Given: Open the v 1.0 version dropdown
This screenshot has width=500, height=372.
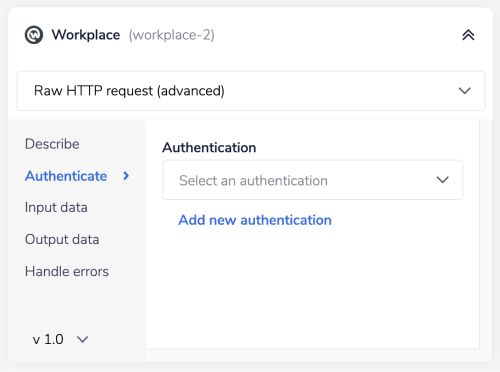Looking at the screenshot, I should (60, 339).
